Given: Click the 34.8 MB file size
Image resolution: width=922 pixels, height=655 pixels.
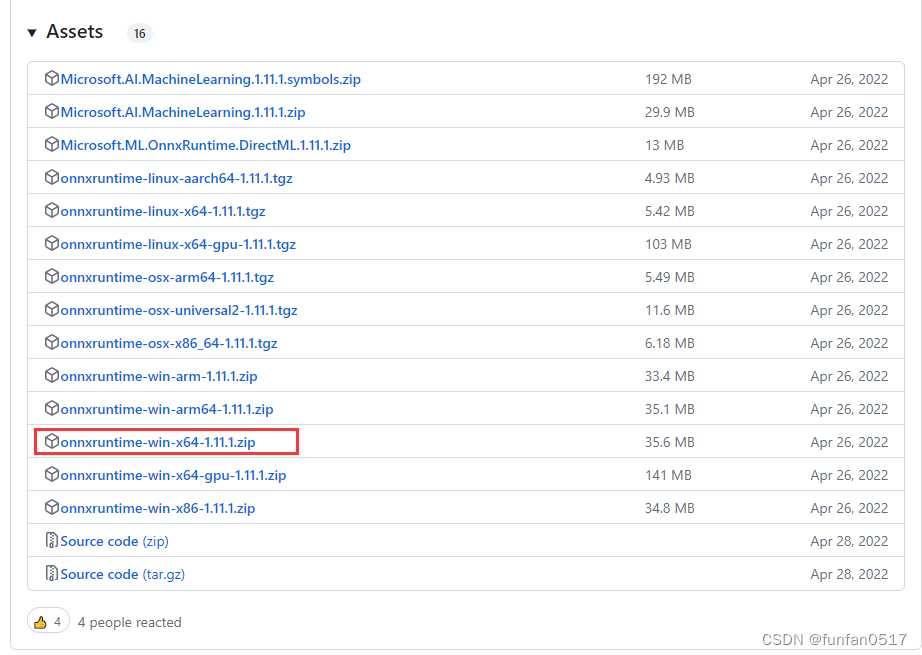Looking at the screenshot, I should [x=670, y=507].
